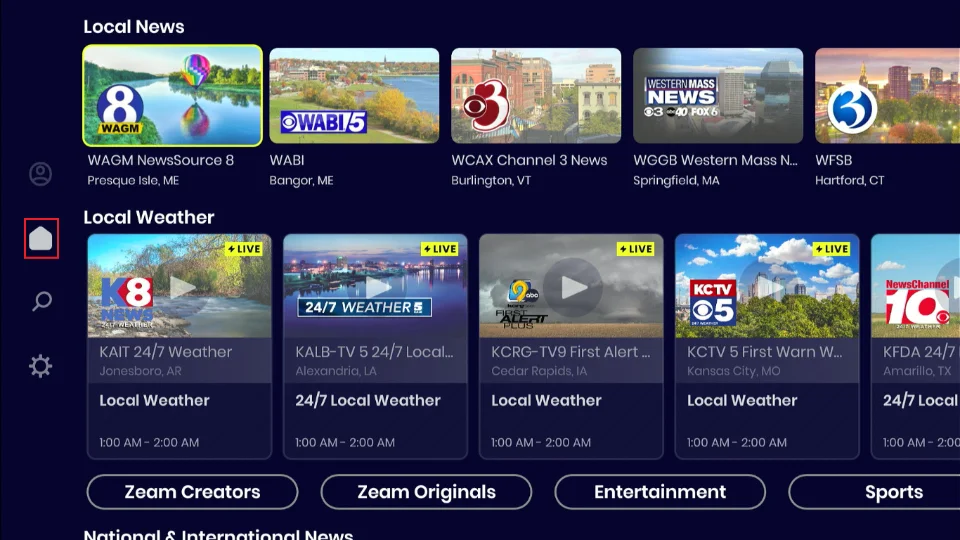
Task: Select 'WGGB Western Mass N...' title
Action: coord(715,160)
